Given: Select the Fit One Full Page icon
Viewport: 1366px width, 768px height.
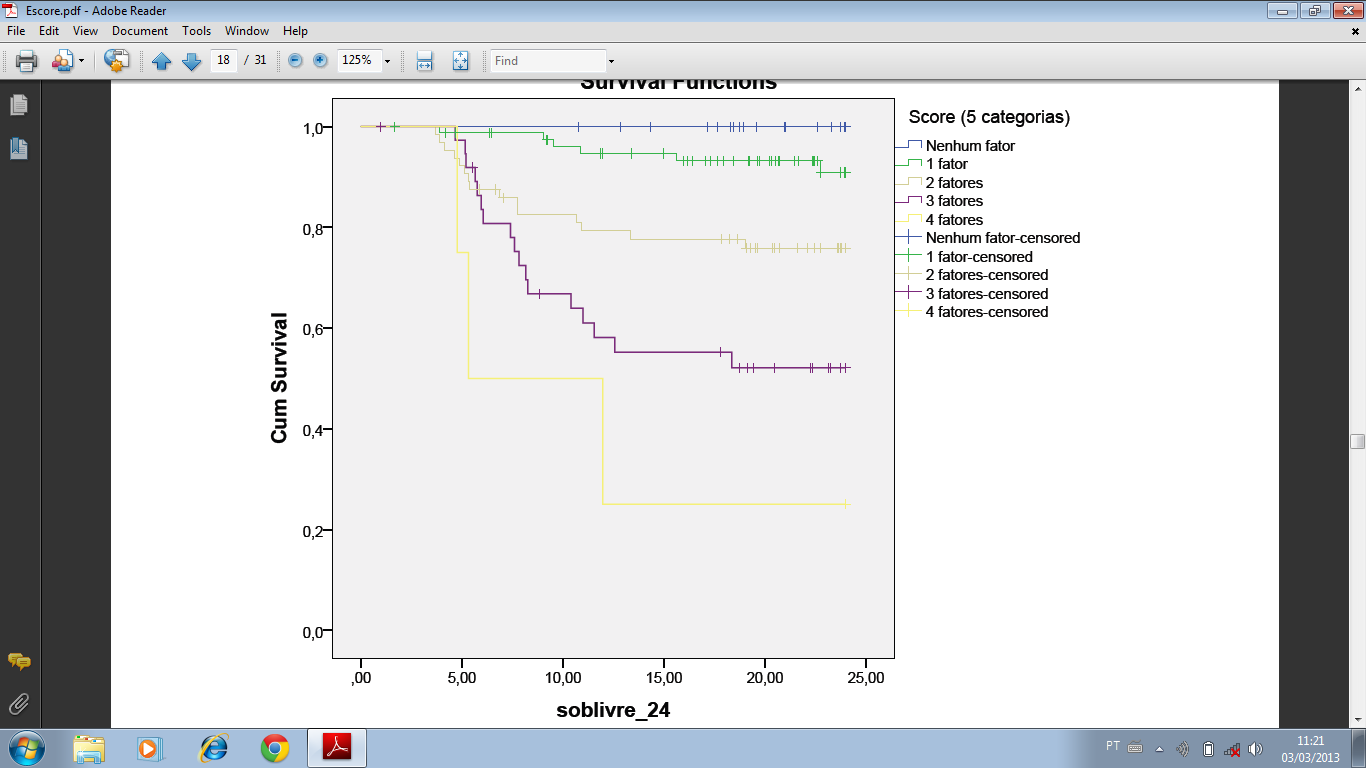Looking at the screenshot, I should (x=460, y=61).
